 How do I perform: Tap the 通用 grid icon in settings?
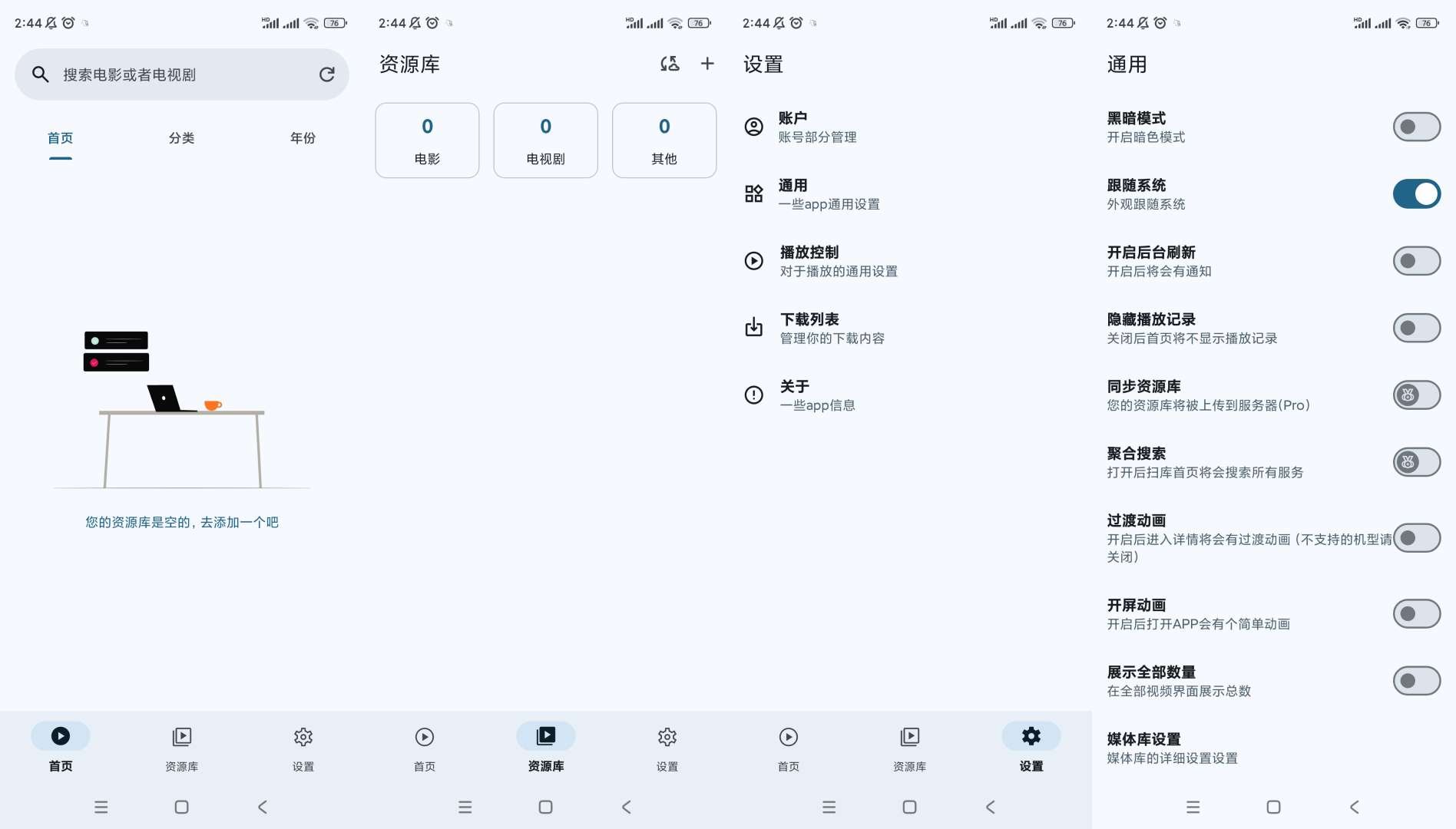pos(754,193)
